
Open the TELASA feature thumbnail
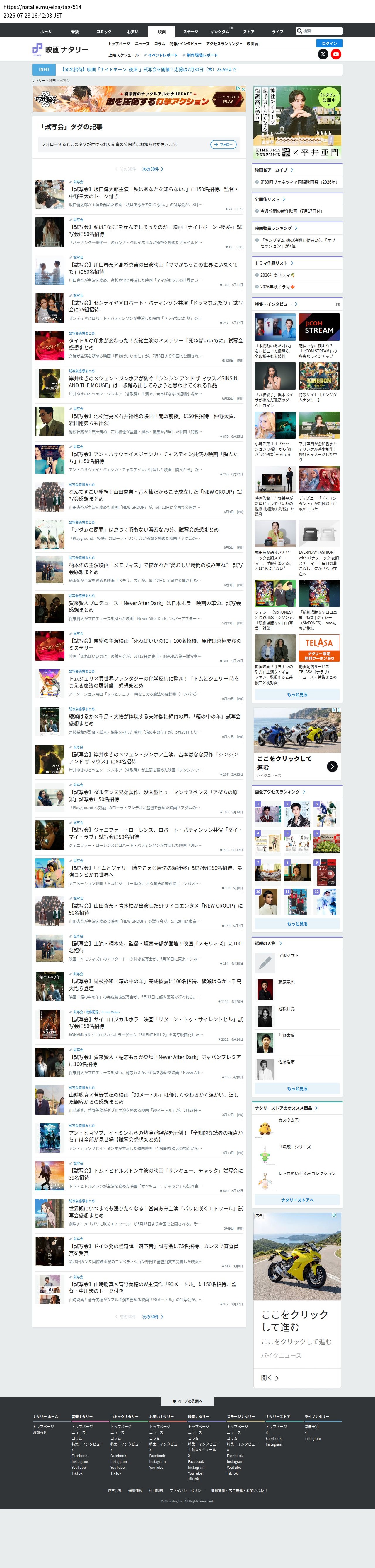point(319,648)
